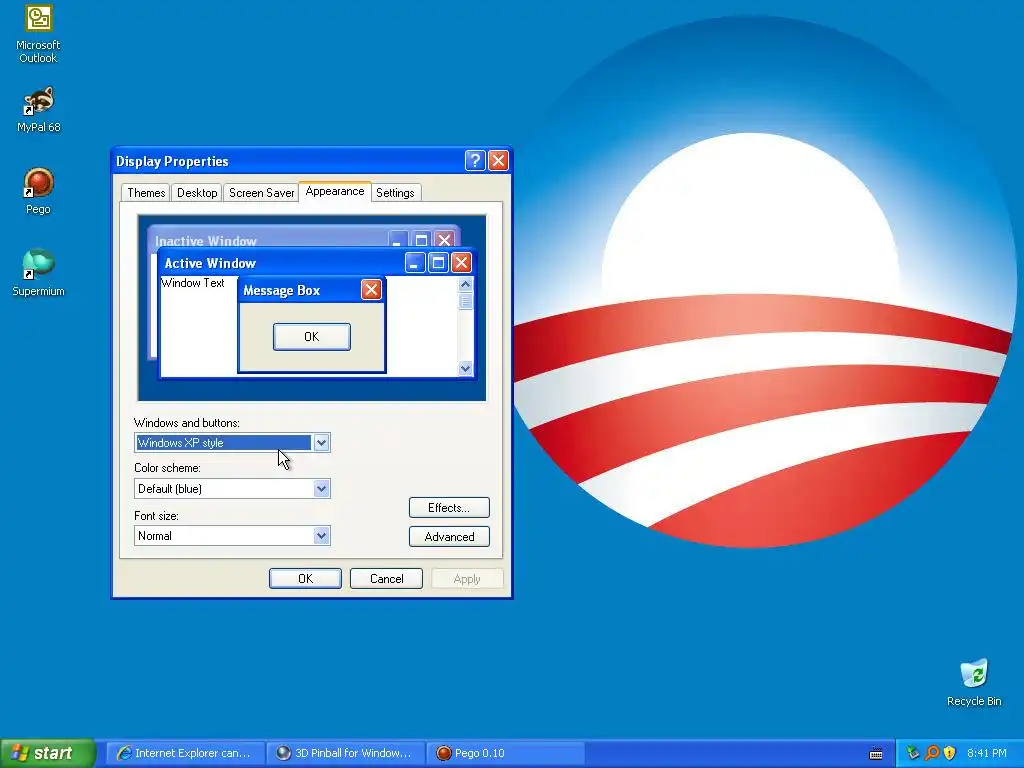Open the Desktop tab
This screenshot has height=768, width=1024.
[197, 193]
